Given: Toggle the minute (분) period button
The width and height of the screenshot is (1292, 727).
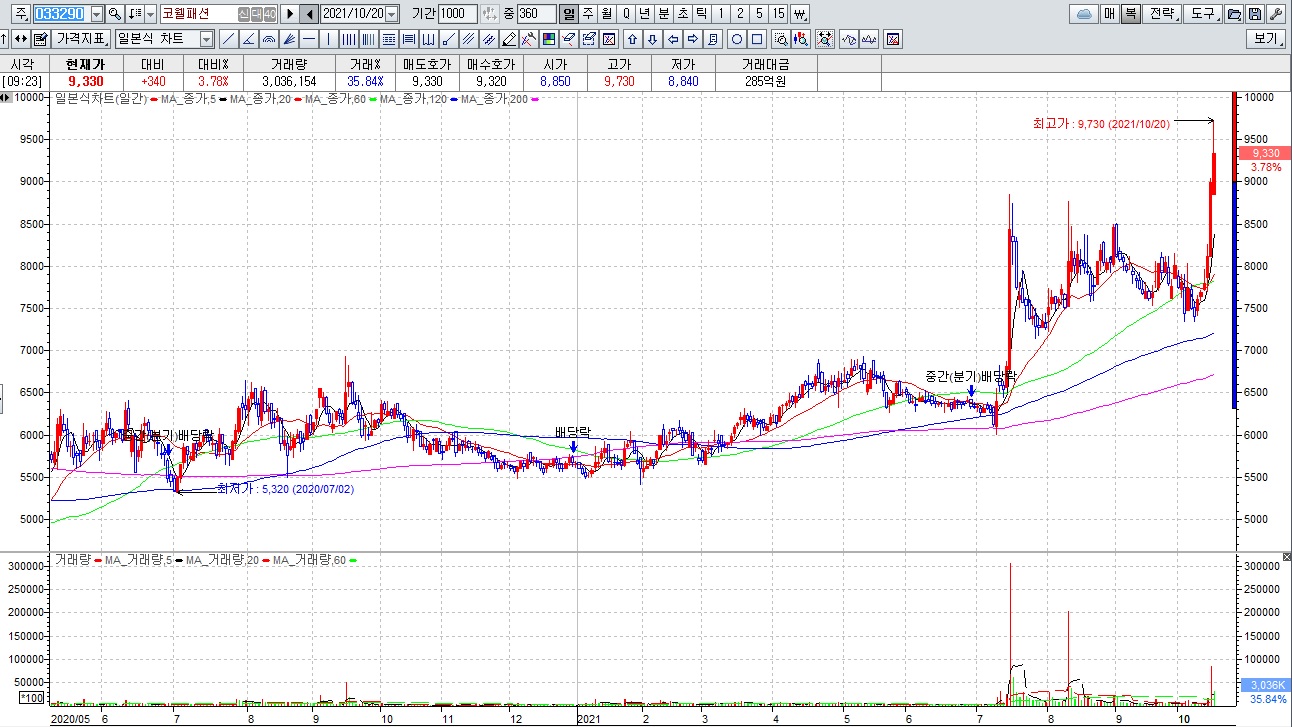Looking at the screenshot, I should point(663,14).
